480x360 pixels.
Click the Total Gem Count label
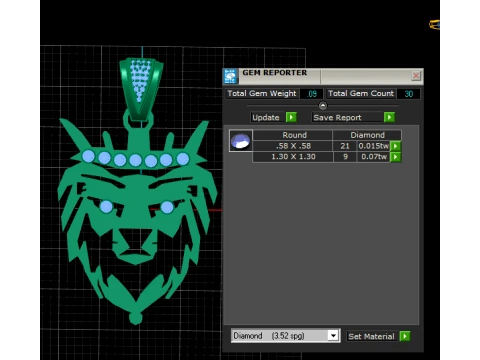click(x=361, y=94)
